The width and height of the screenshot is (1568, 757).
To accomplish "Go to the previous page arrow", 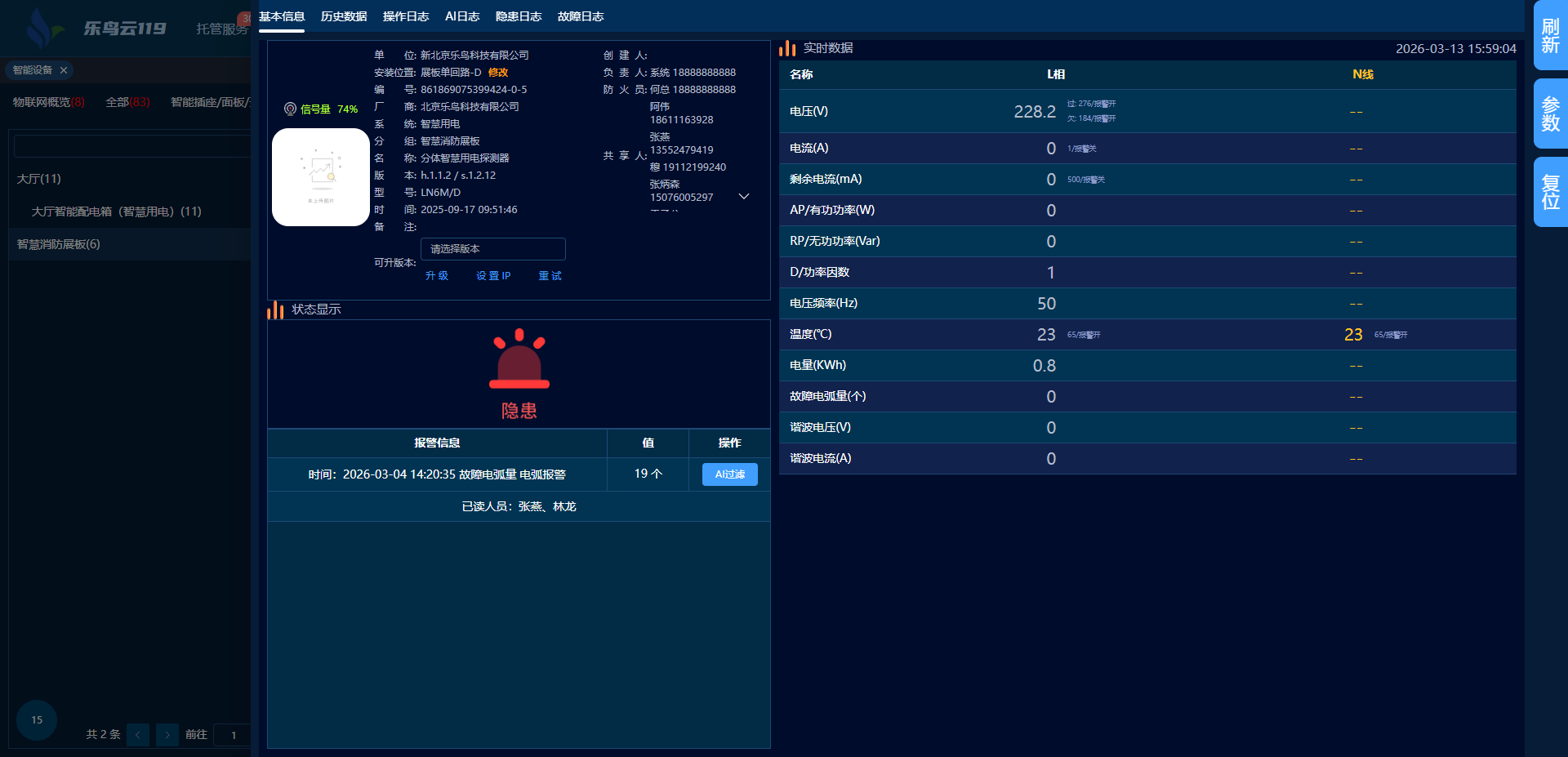I will tap(138, 735).
